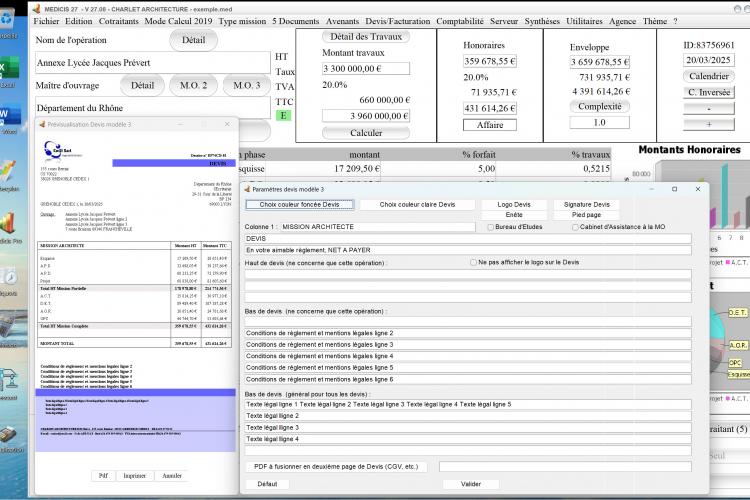Click the operation name field Annexe Lycée Jacques Prévert
This screenshot has height=500, width=750.
coord(153,63)
